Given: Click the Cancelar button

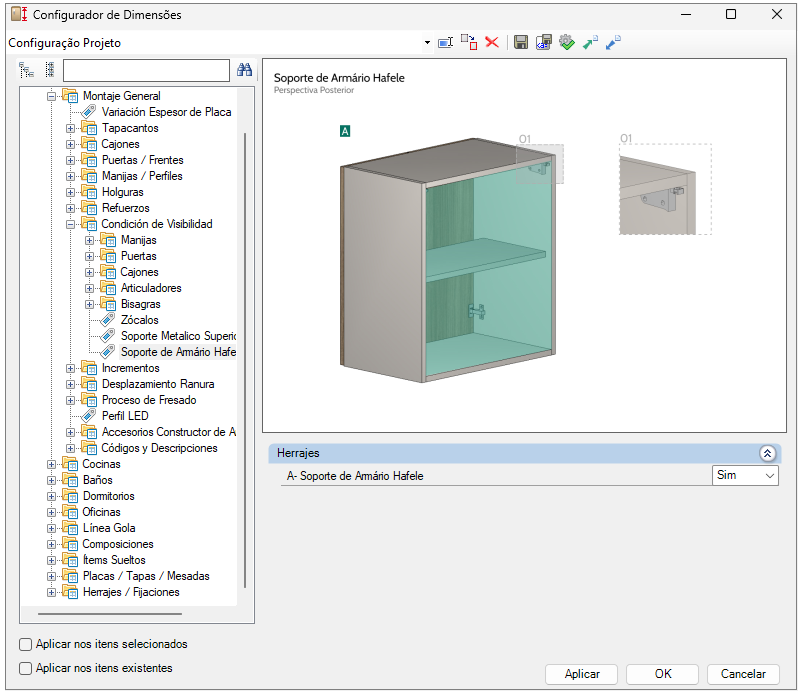Looking at the screenshot, I should pos(743,674).
